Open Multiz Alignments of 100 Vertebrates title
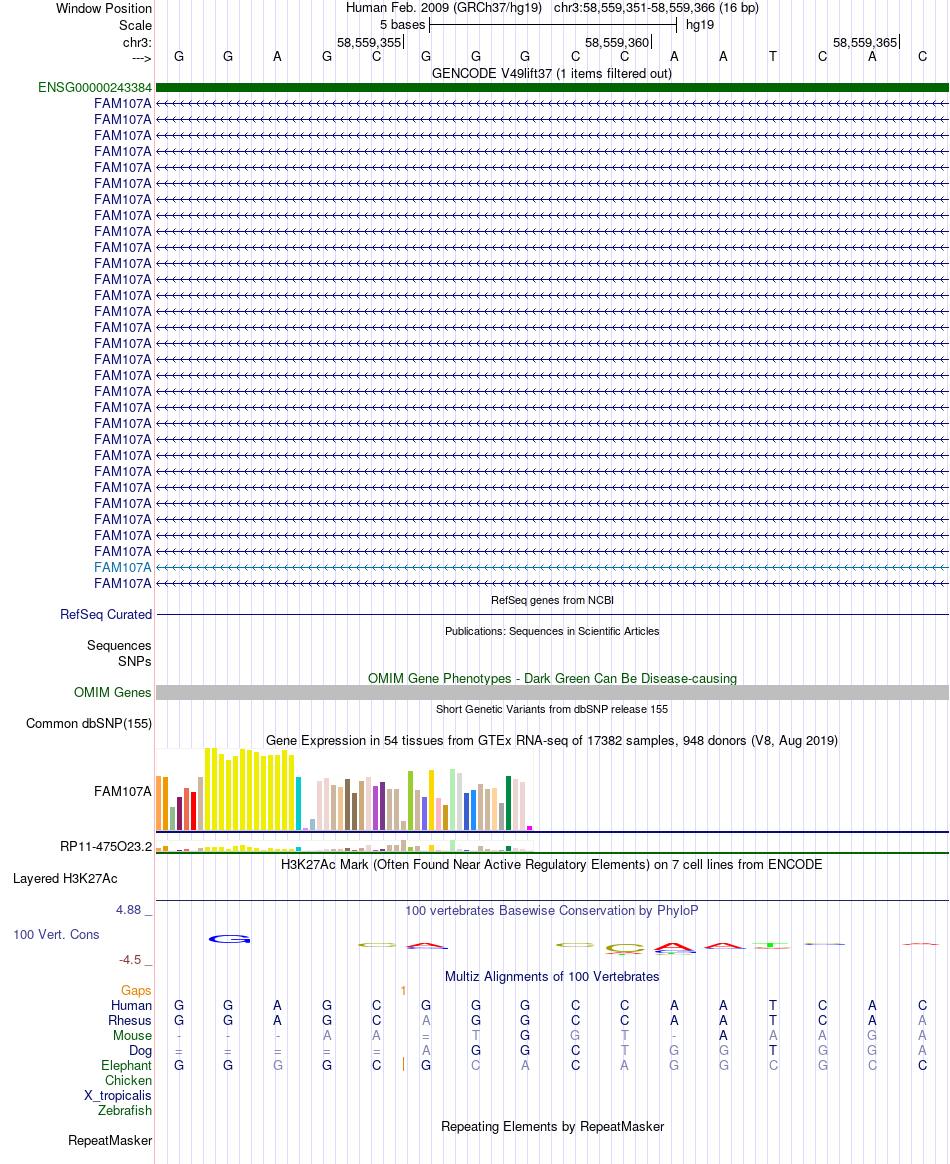 [551, 976]
